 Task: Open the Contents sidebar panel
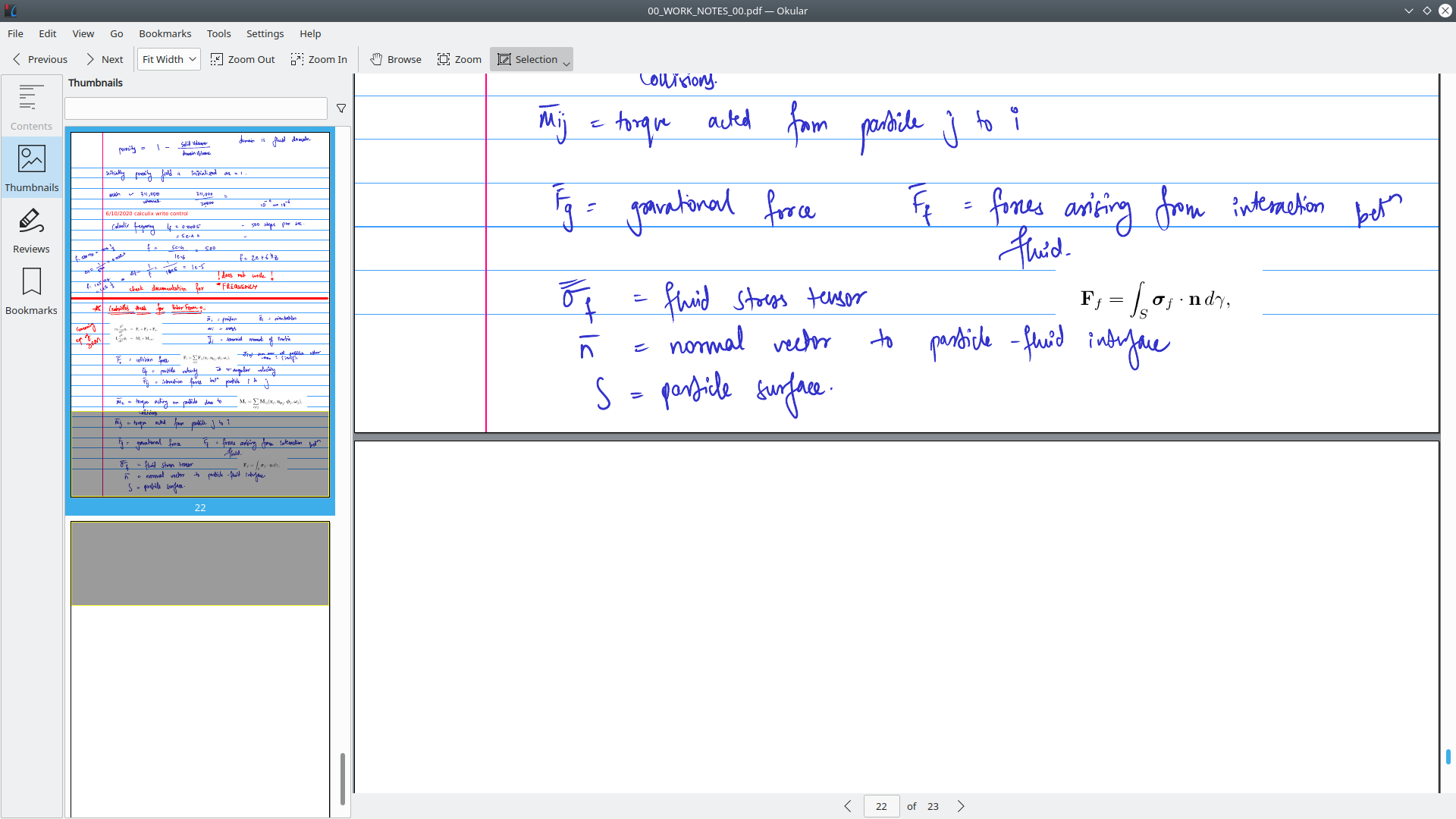31,106
